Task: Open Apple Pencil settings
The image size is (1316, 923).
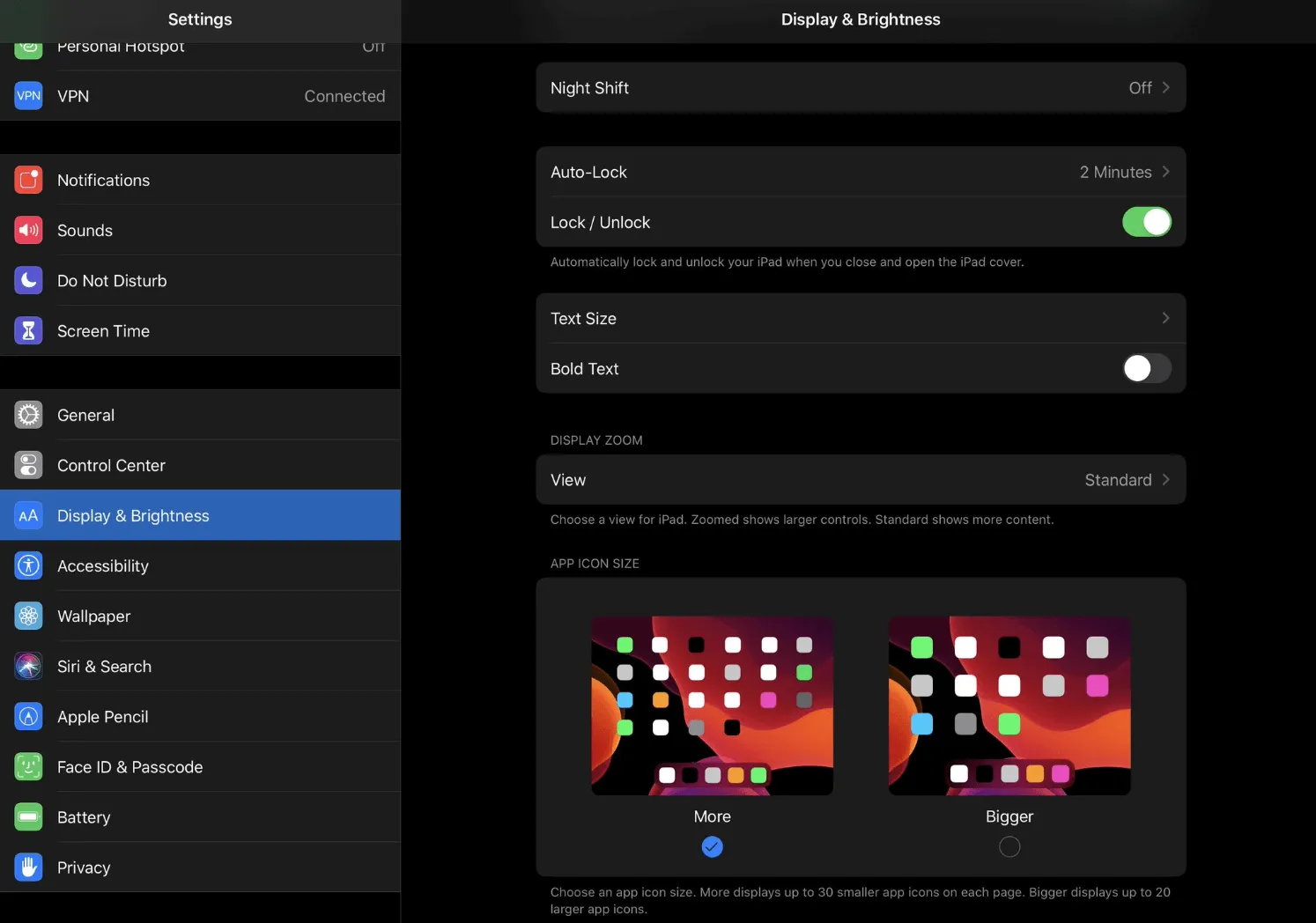Action: pos(200,716)
